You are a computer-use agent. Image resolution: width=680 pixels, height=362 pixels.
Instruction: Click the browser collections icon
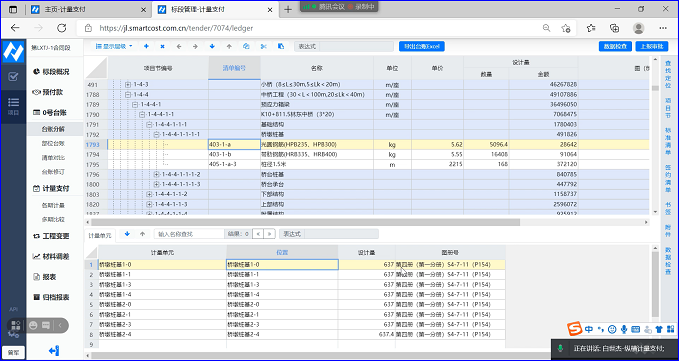(x=615, y=28)
